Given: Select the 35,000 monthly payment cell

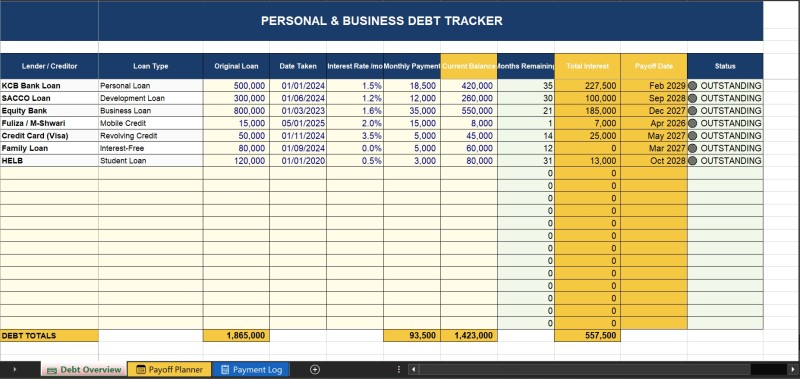Looking at the screenshot, I should pos(412,111).
